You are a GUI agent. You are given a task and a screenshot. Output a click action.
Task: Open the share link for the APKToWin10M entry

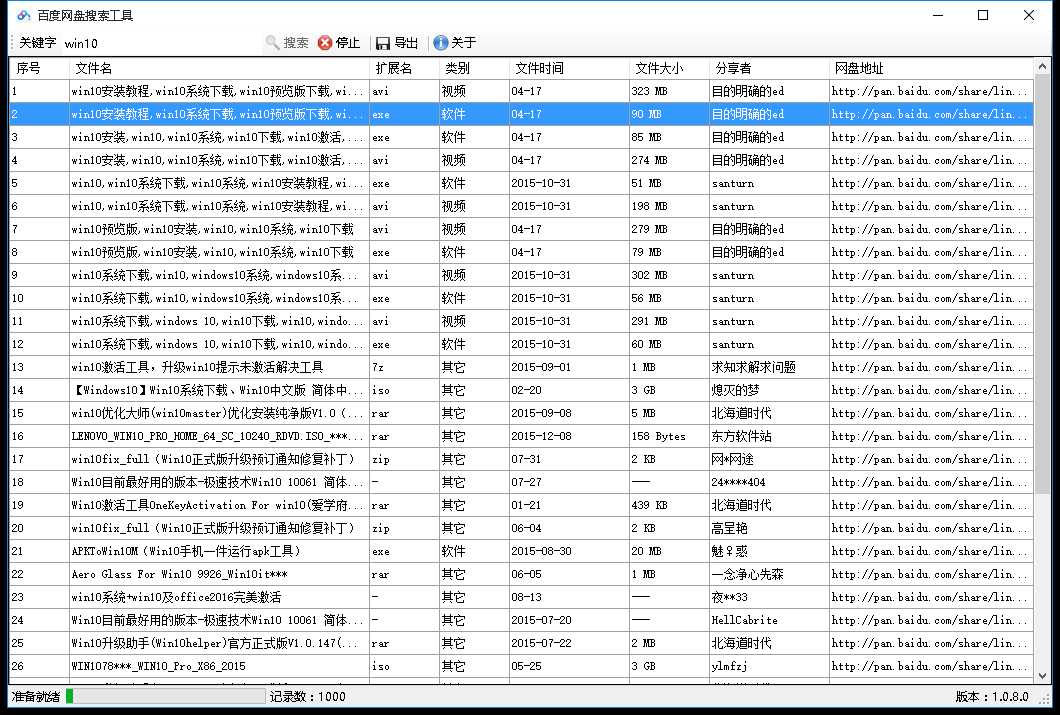click(x=928, y=551)
